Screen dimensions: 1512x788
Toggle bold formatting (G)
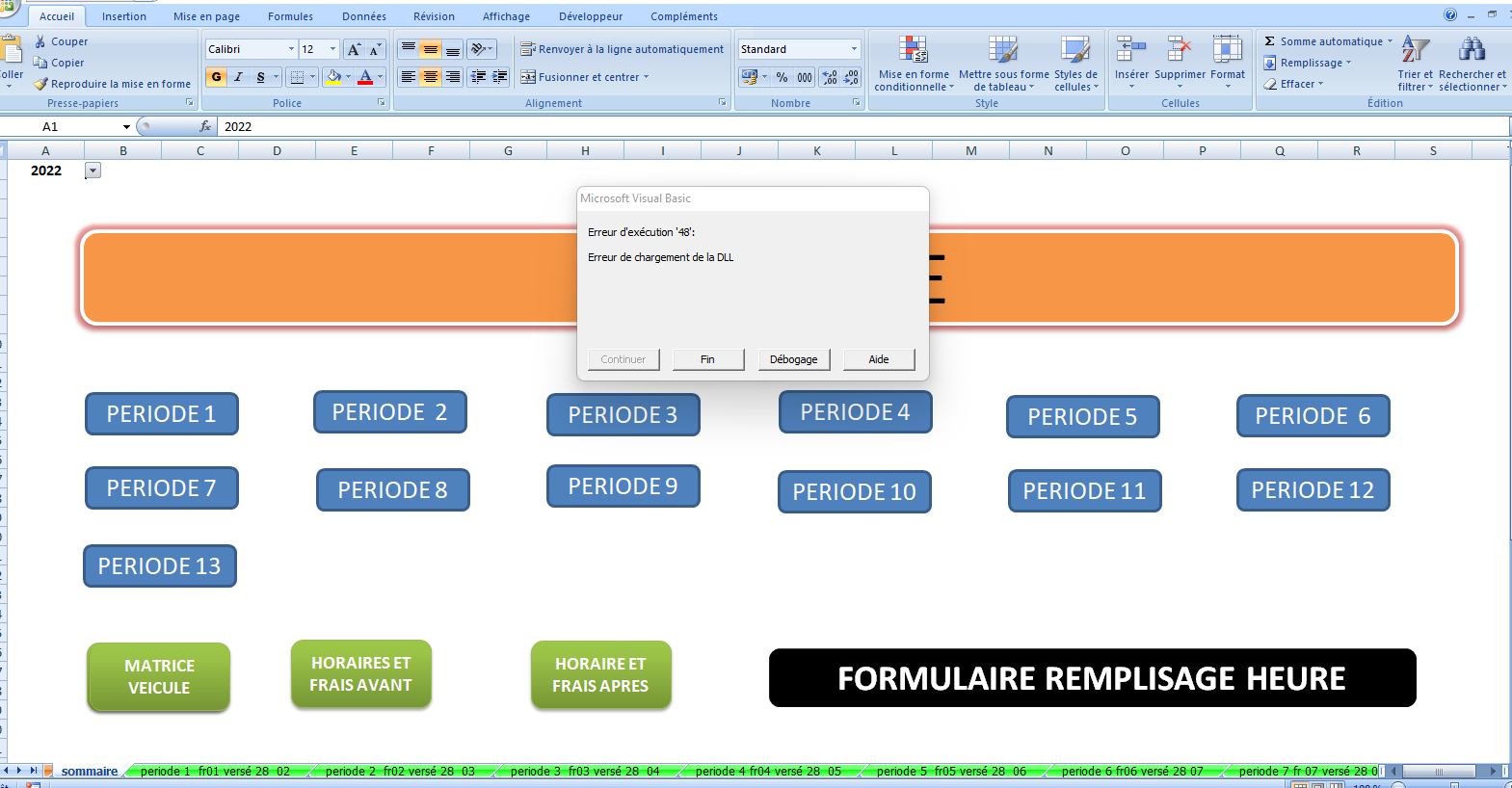coord(216,77)
